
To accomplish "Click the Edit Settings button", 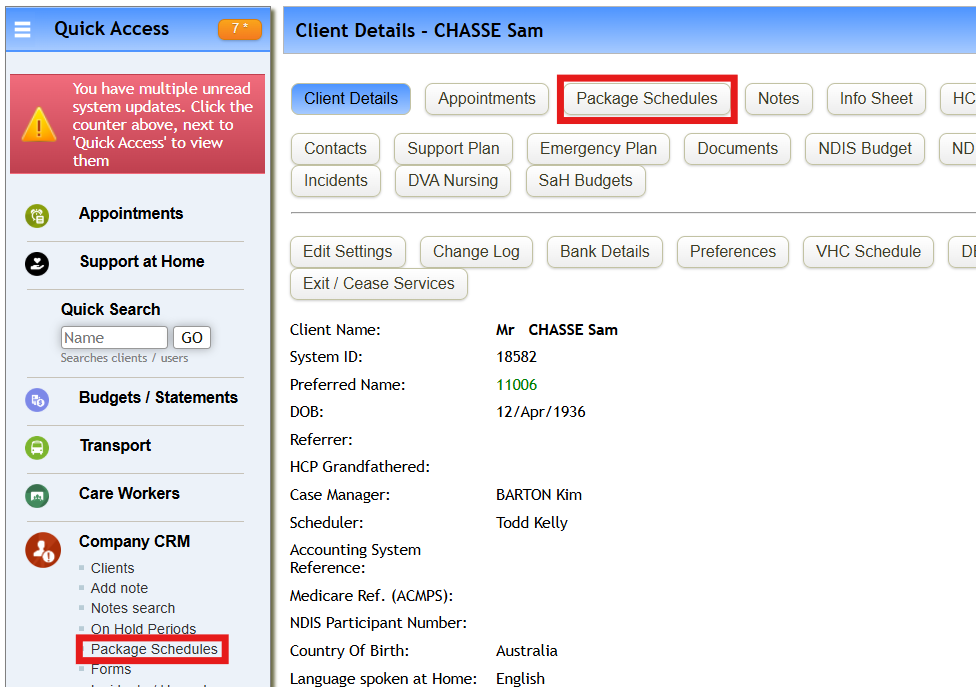I will tap(347, 252).
